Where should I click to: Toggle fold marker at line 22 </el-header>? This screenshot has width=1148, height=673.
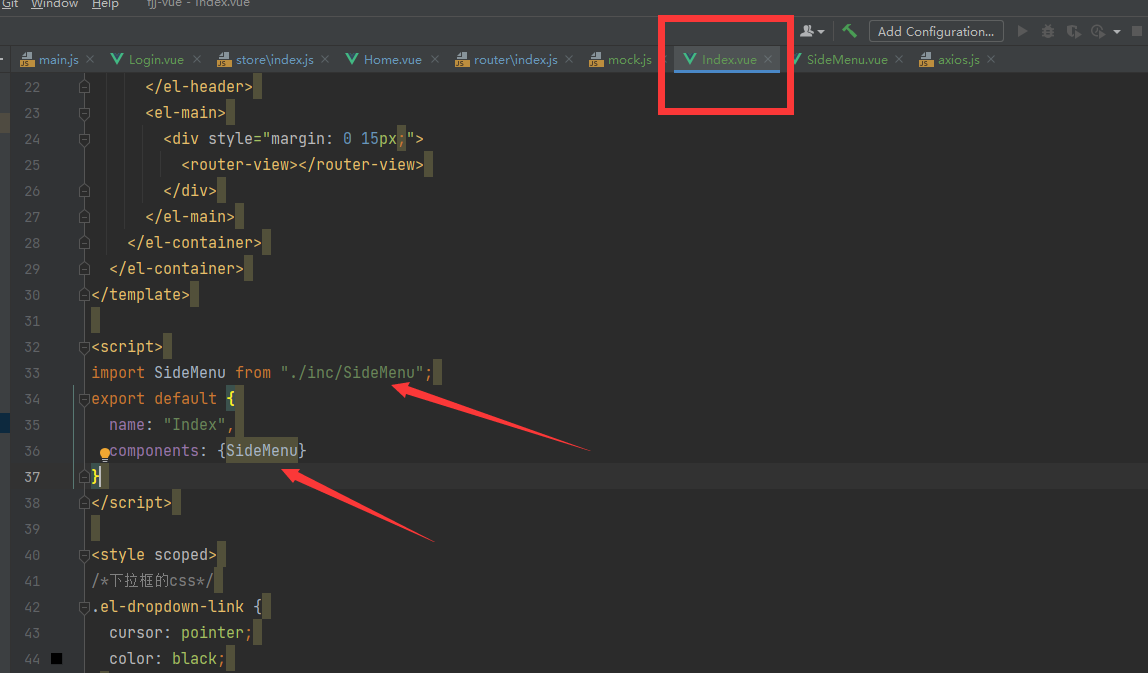pos(84,87)
